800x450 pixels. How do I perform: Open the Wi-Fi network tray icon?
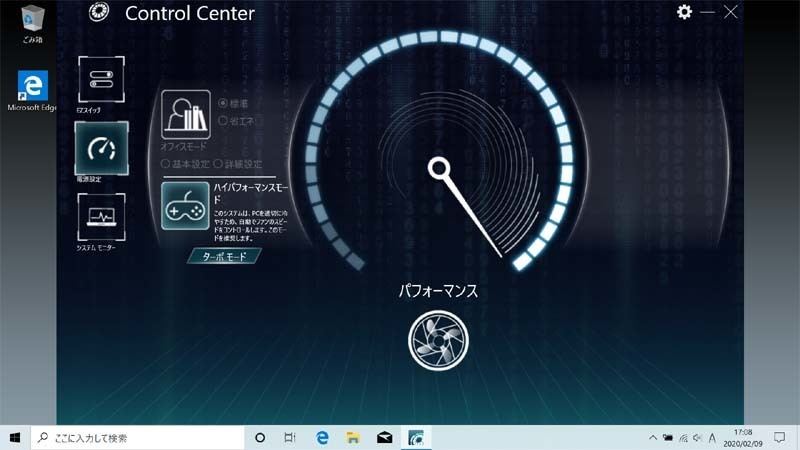click(683, 438)
